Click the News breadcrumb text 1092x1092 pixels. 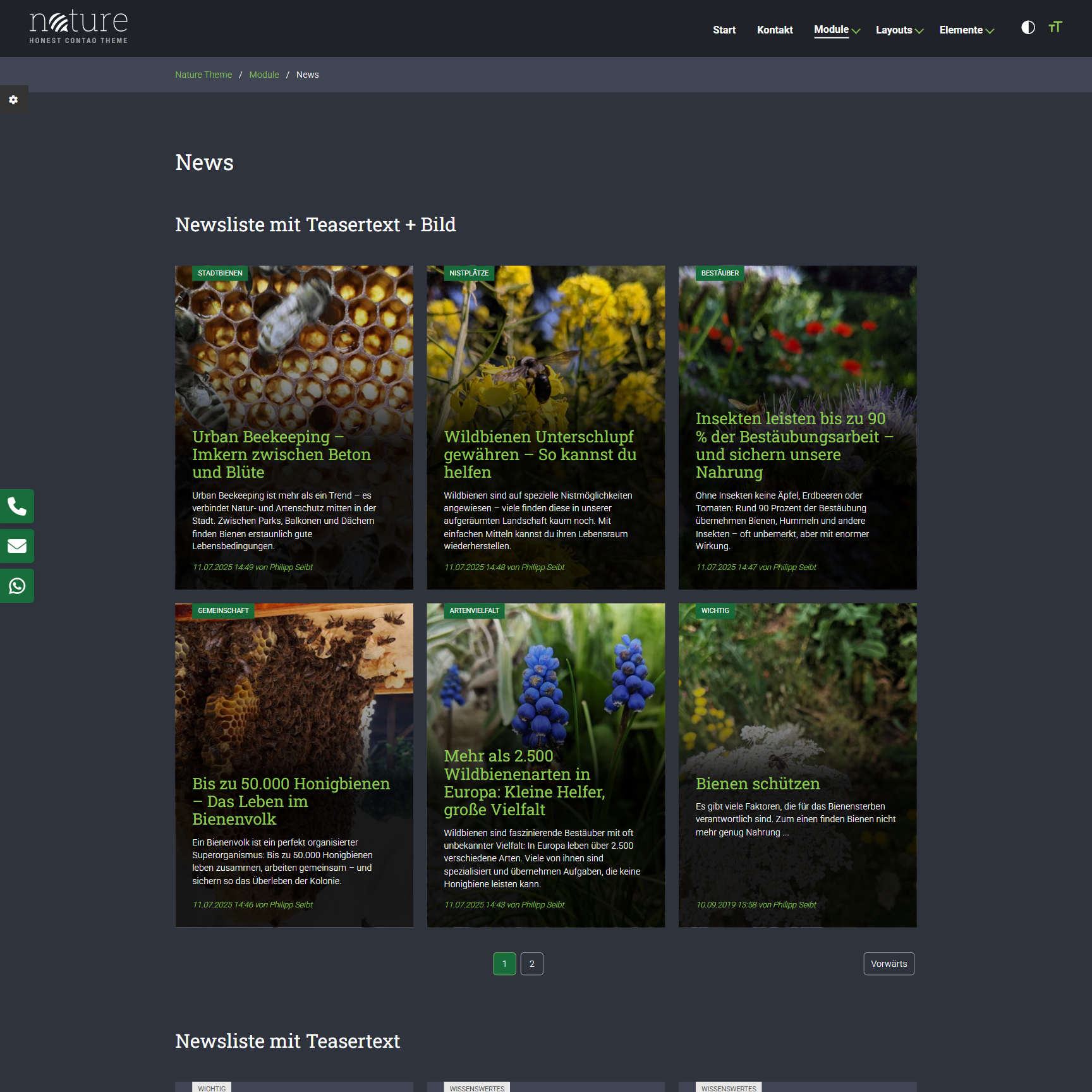coord(308,75)
